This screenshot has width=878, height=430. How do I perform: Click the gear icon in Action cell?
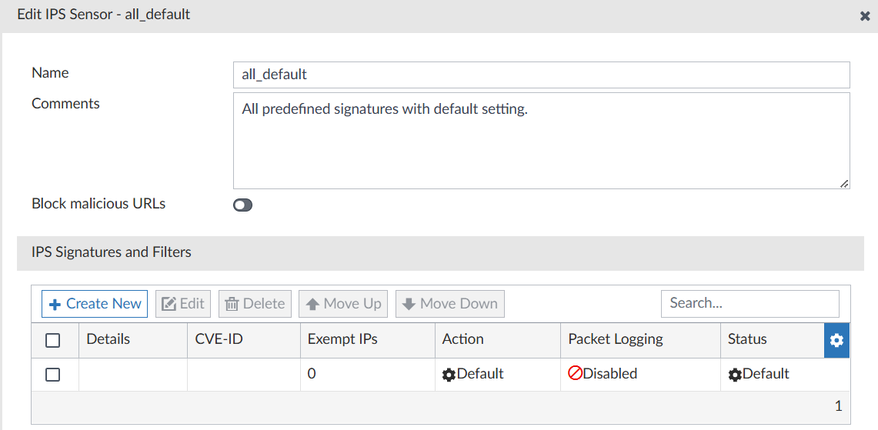pyautogui.click(x=449, y=374)
